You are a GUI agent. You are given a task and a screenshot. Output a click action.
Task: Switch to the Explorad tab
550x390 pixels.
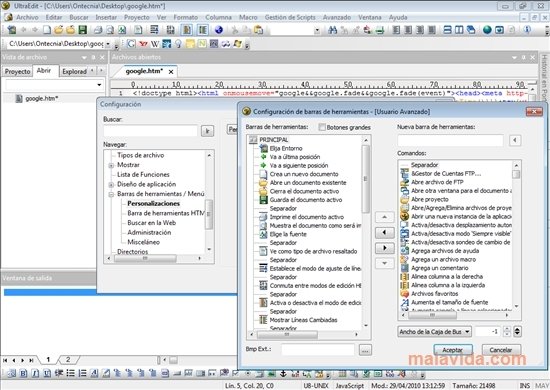74,71
